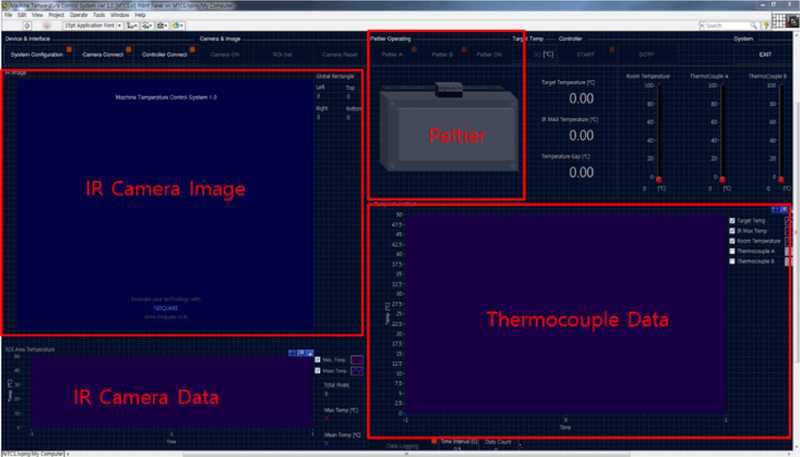Viewport: 800px width, 457px height.
Task: Uncheck the Target Temp plot checkbox
Action: coord(732,221)
